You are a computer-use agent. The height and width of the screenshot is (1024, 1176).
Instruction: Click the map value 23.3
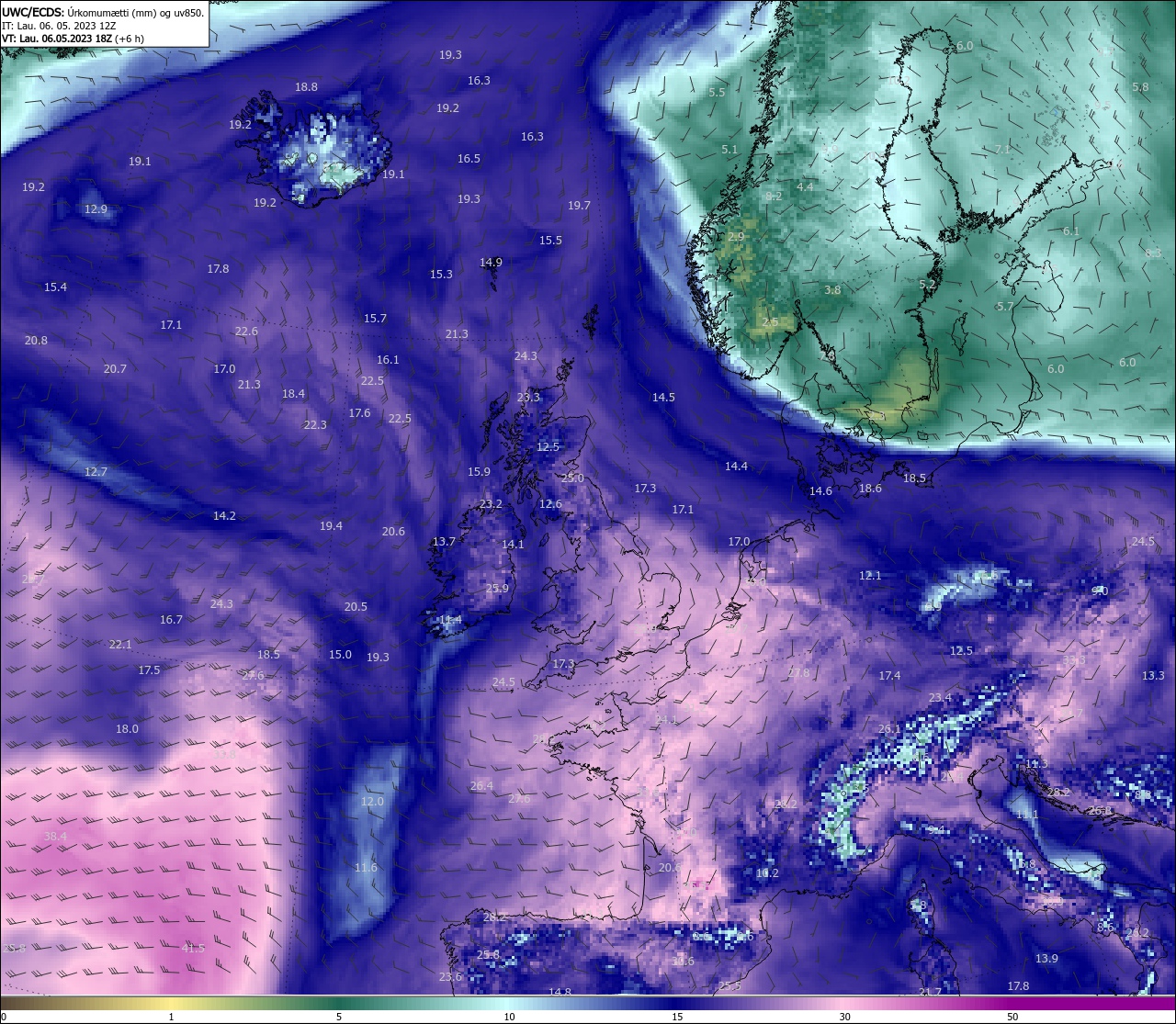pos(528,398)
